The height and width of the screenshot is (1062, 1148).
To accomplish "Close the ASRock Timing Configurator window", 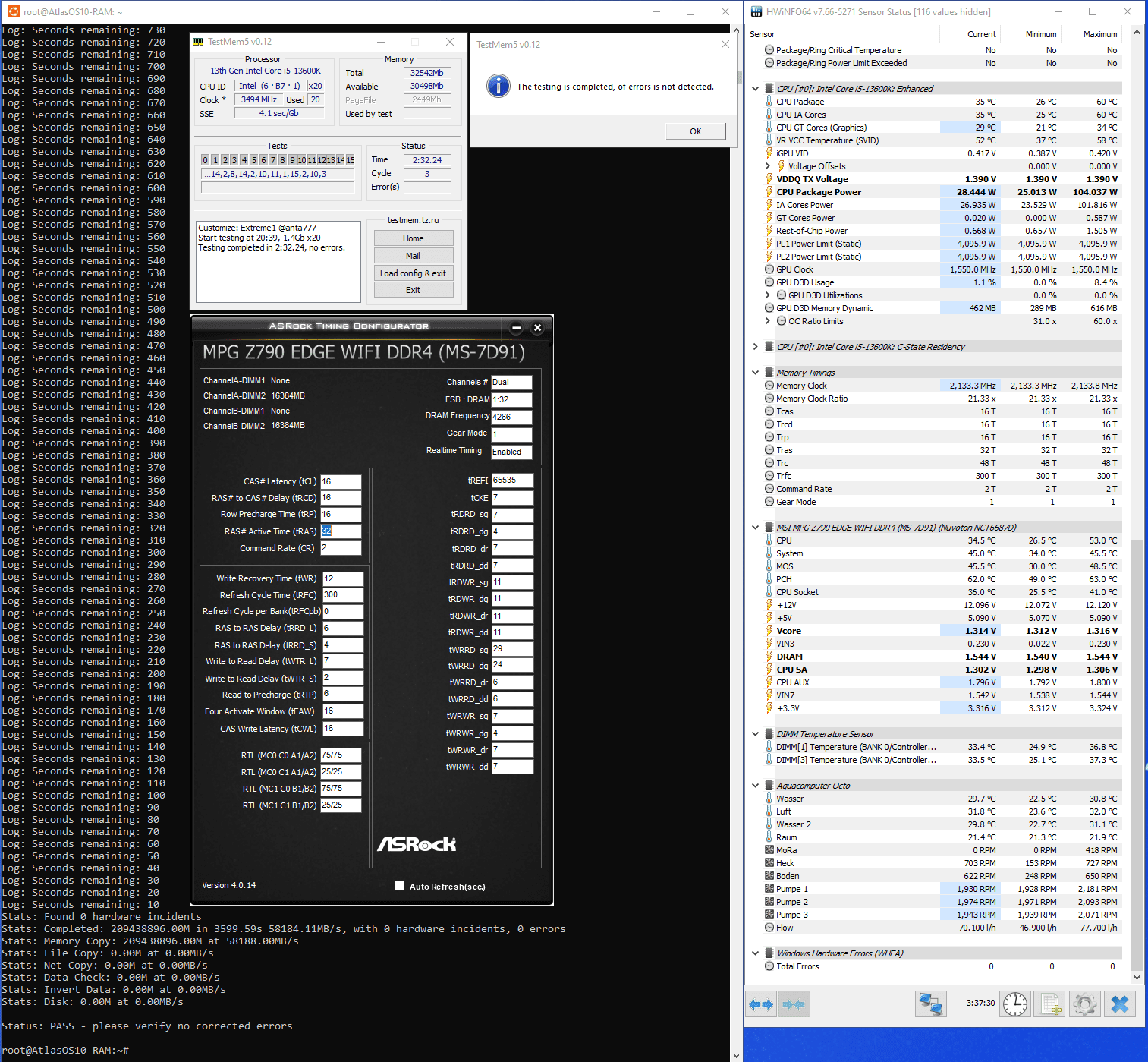I will [x=537, y=328].
